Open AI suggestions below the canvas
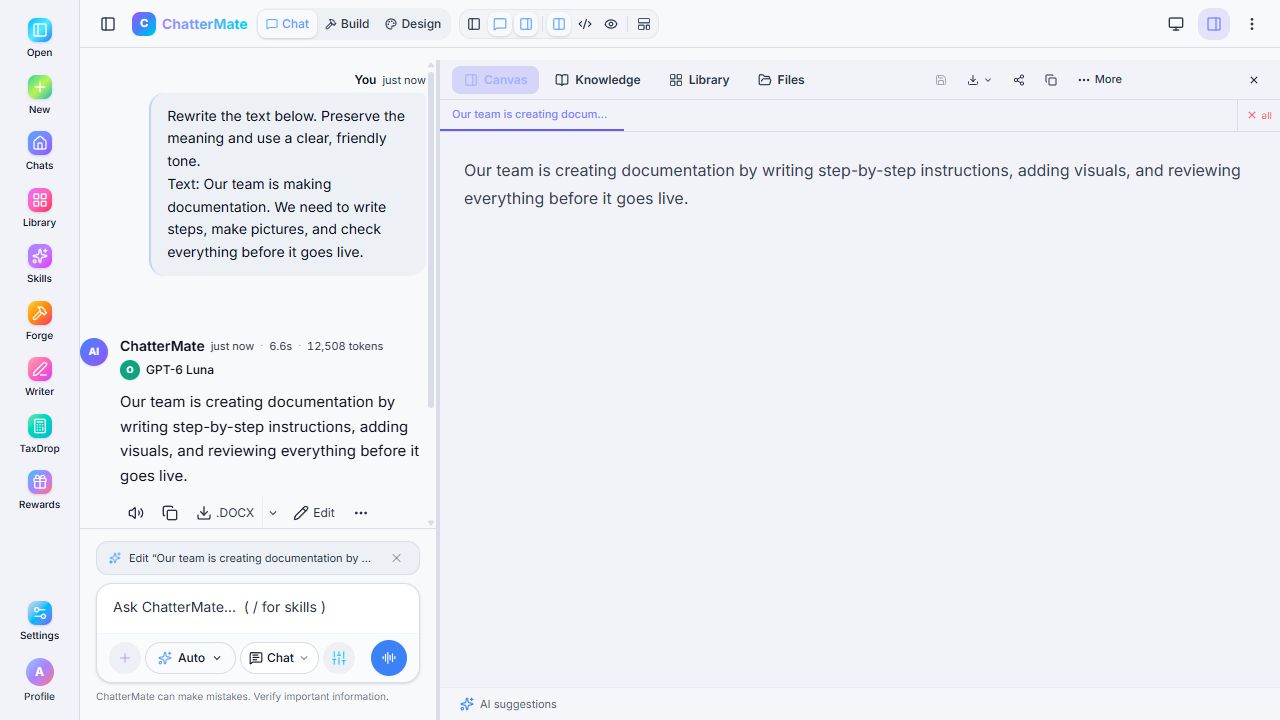Image resolution: width=1280 pixels, height=720 pixels. [x=508, y=704]
